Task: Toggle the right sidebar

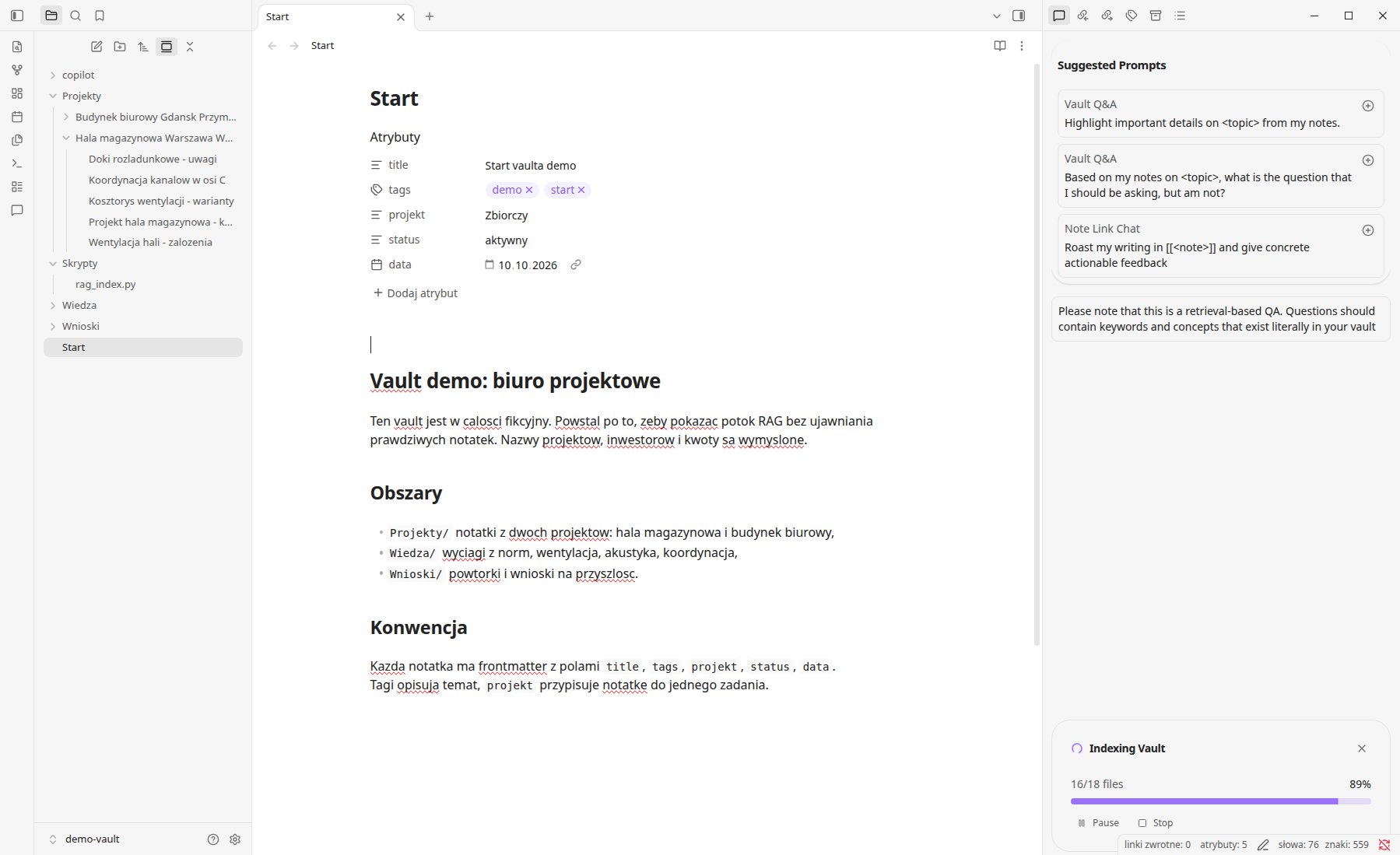Action: pos(1019,16)
